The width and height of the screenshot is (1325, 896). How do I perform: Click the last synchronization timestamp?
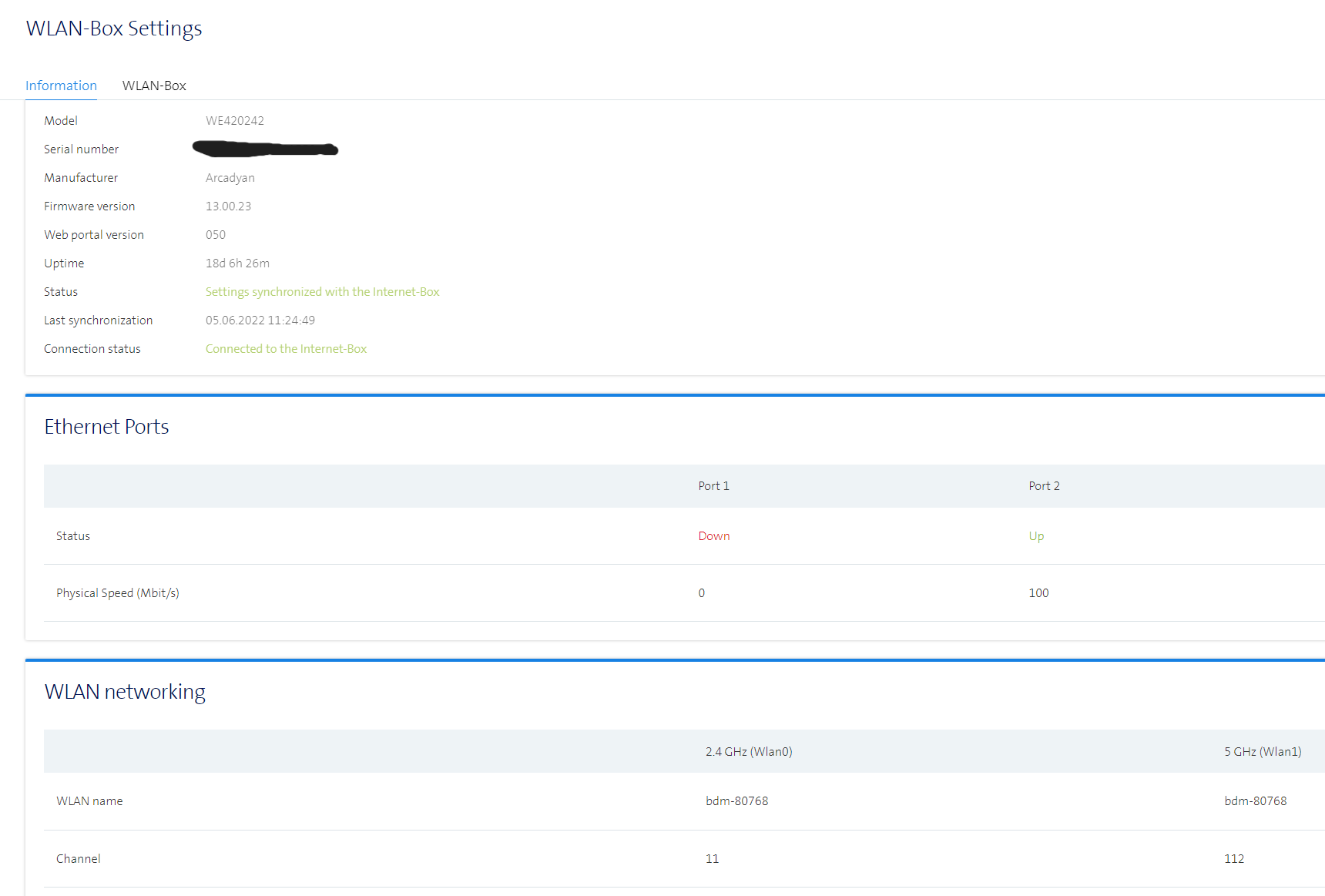pos(260,320)
